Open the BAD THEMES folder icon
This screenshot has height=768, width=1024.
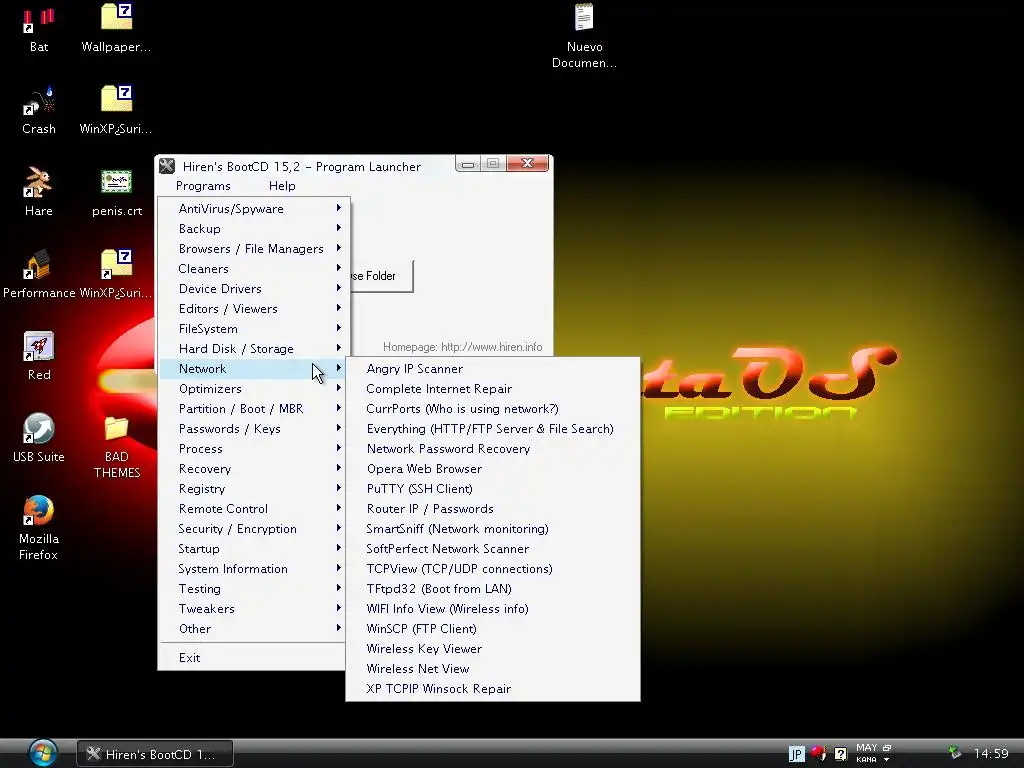click(117, 428)
